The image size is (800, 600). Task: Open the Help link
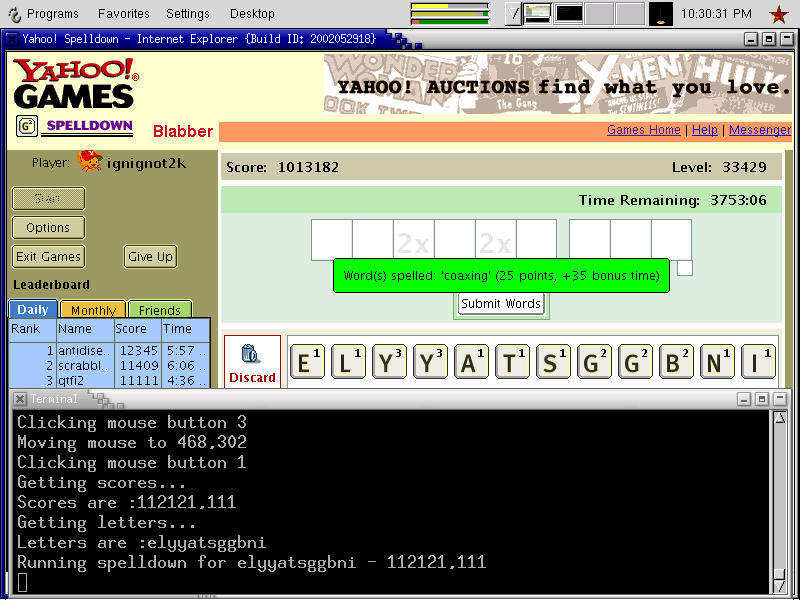tap(705, 130)
